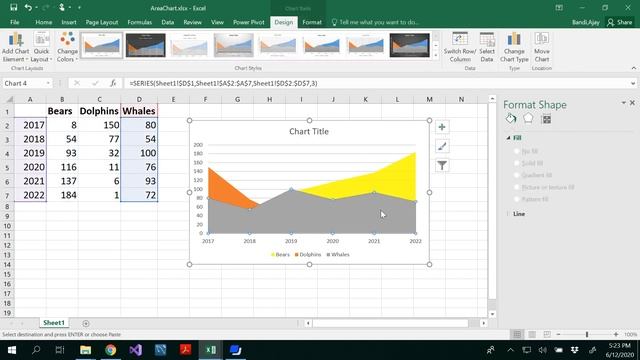This screenshot has width=640, height=360.
Task: Click the Save icon in quick access toolbar
Action: coord(13,7)
